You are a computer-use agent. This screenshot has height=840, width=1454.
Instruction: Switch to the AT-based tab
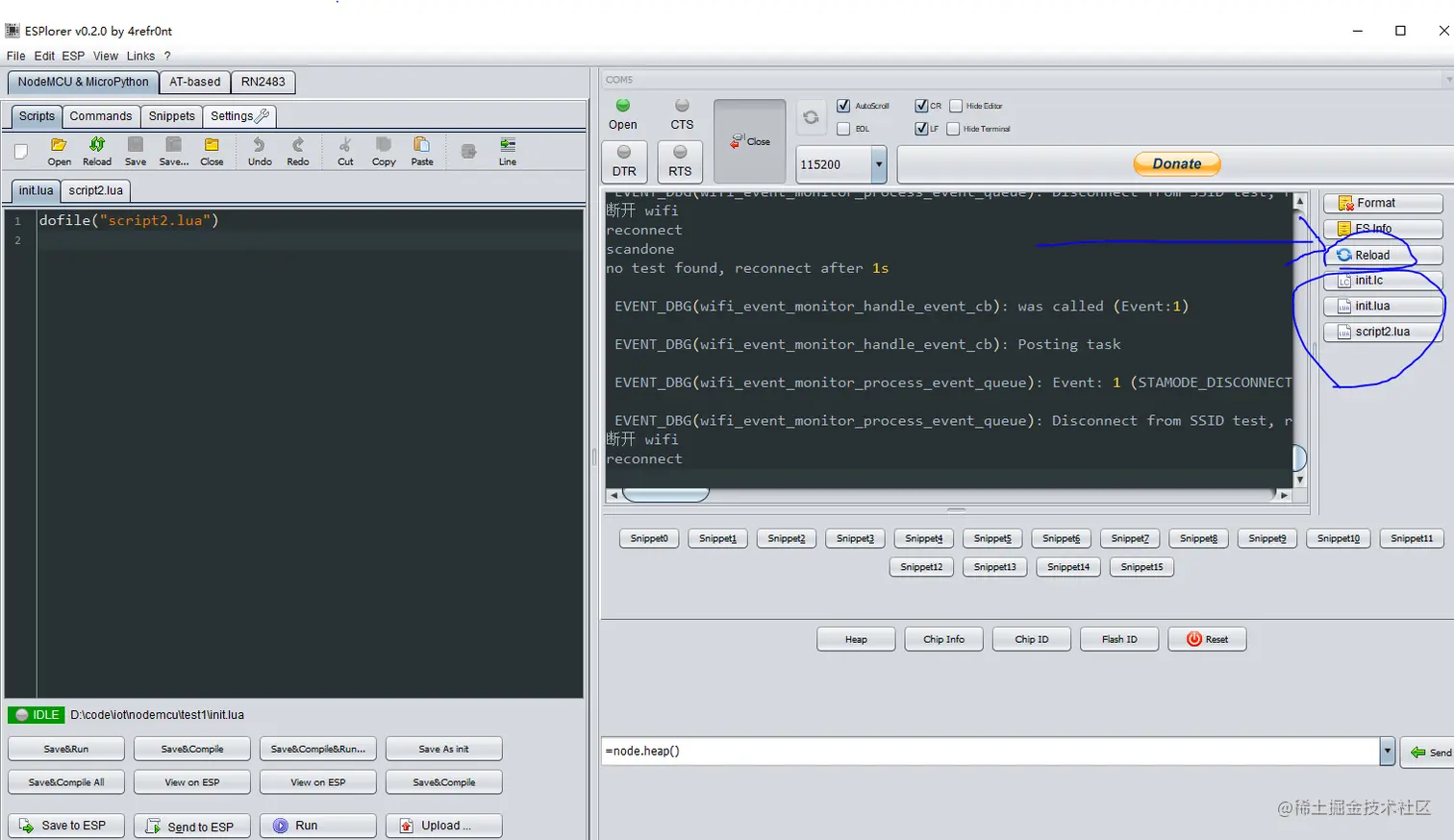[x=195, y=82]
